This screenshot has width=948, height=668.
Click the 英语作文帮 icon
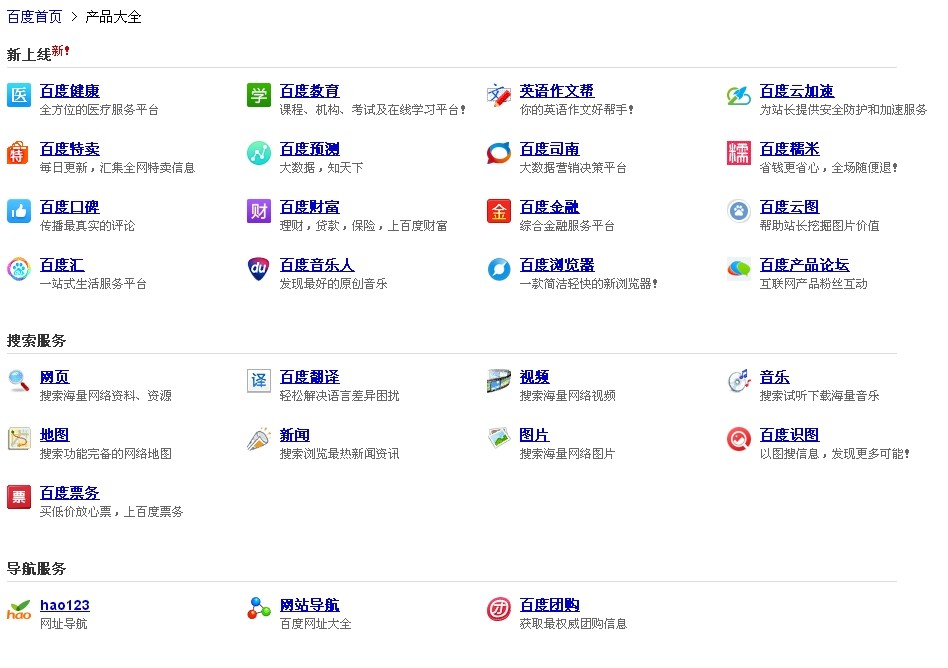pyautogui.click(x=499, y=95)
